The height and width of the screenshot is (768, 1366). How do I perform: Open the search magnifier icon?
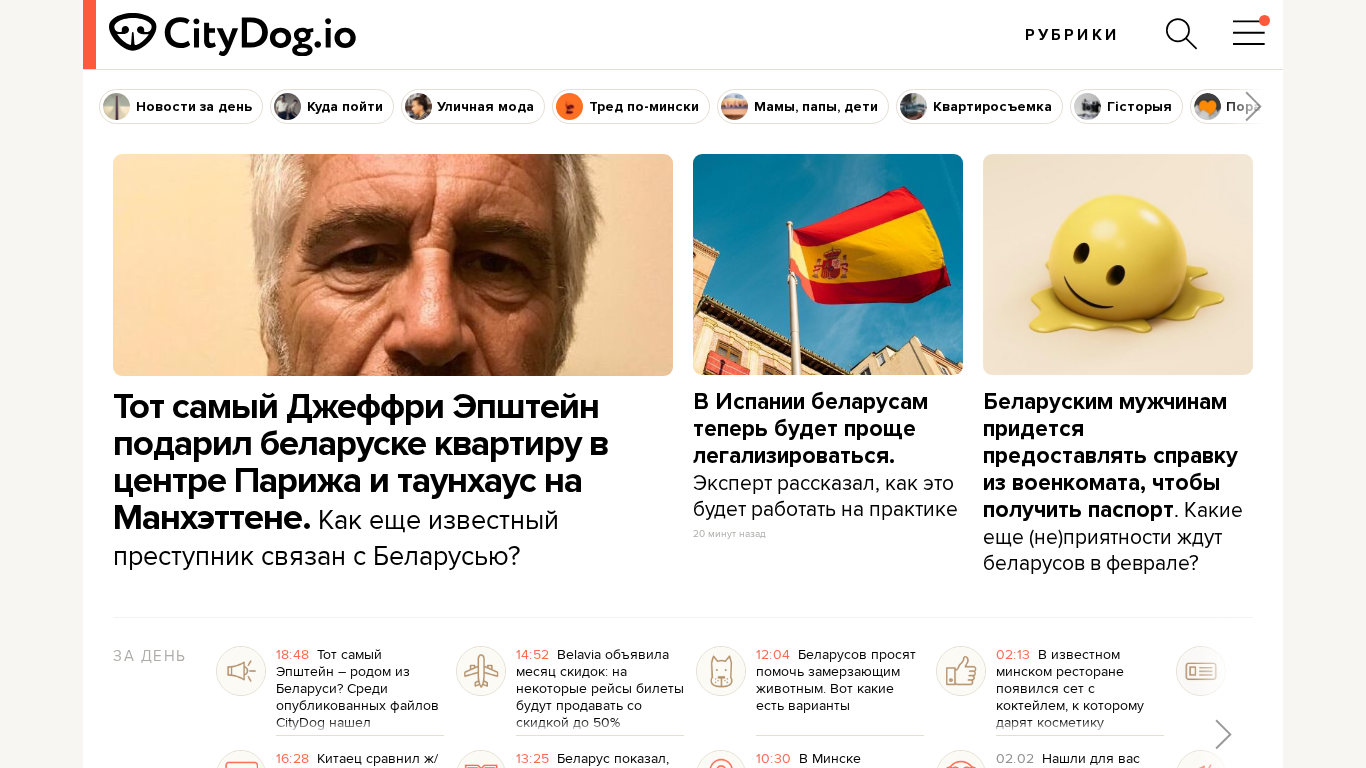[x=1181, y=34]
